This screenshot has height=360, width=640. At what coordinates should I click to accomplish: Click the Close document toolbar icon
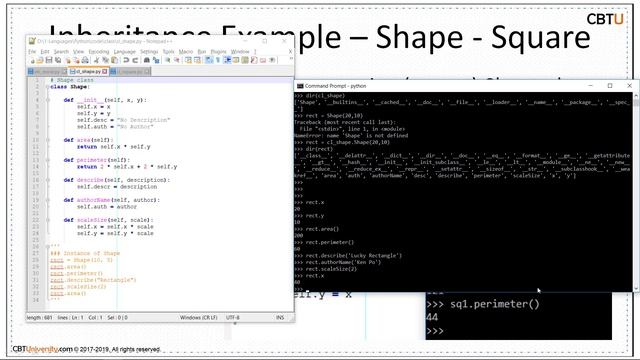[x=68, y=60]
